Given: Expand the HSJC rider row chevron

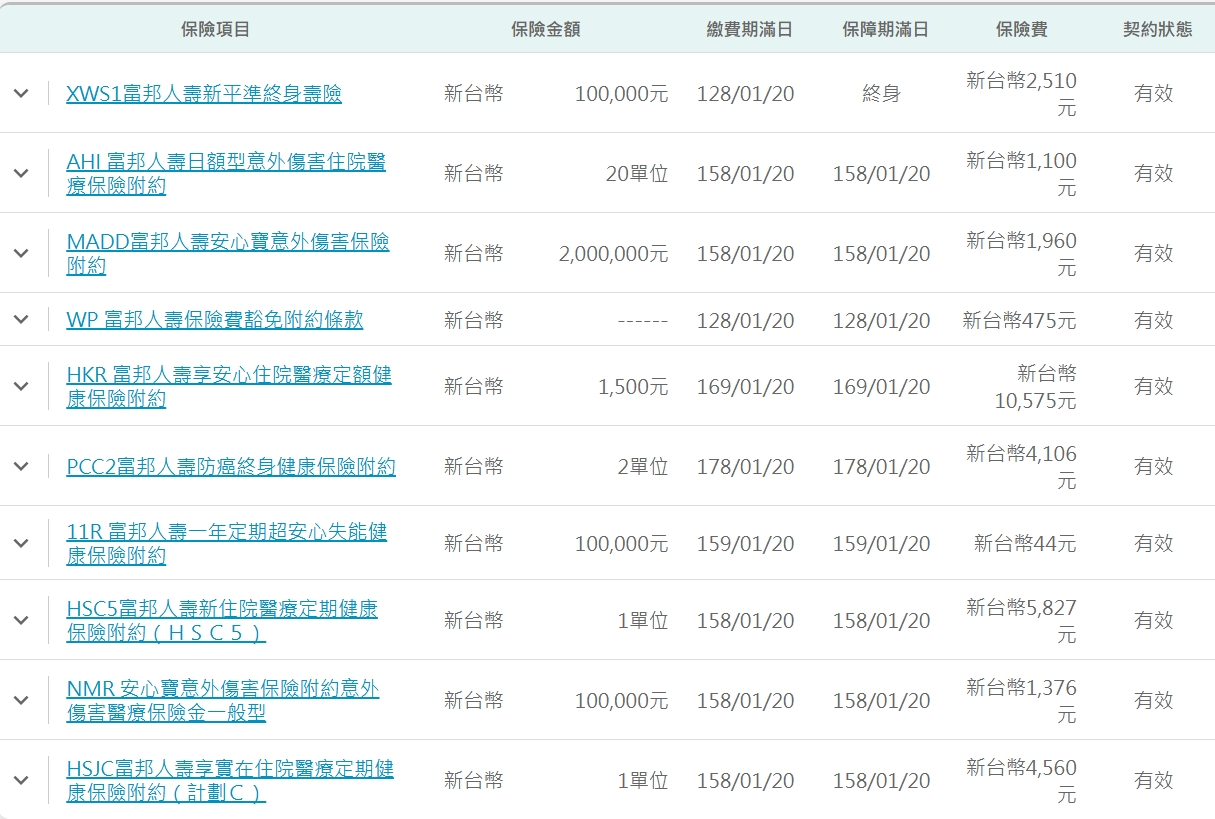Looking at the screenshot, I should click(x=21, y=780).
